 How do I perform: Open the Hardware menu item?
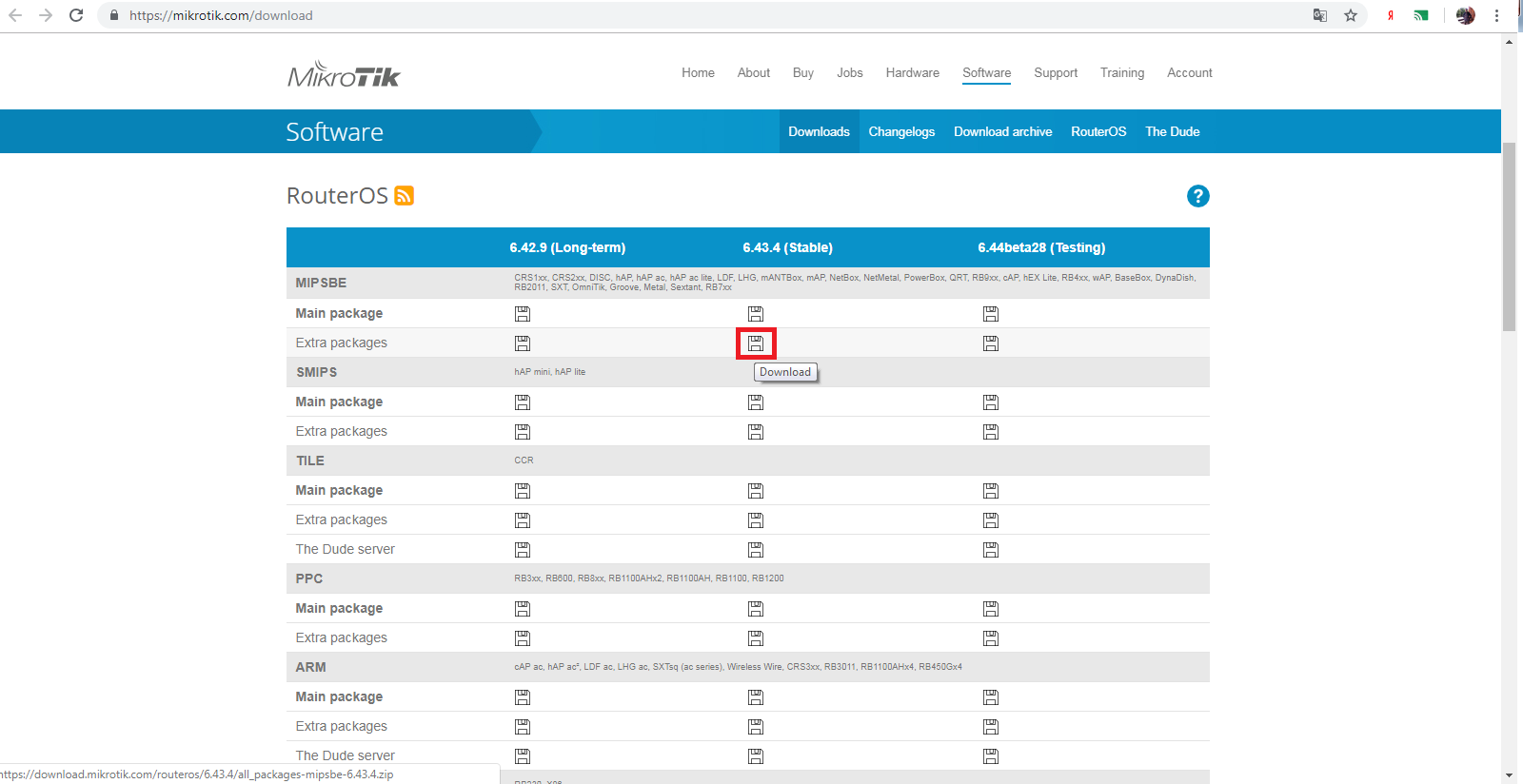coord(913,72)
